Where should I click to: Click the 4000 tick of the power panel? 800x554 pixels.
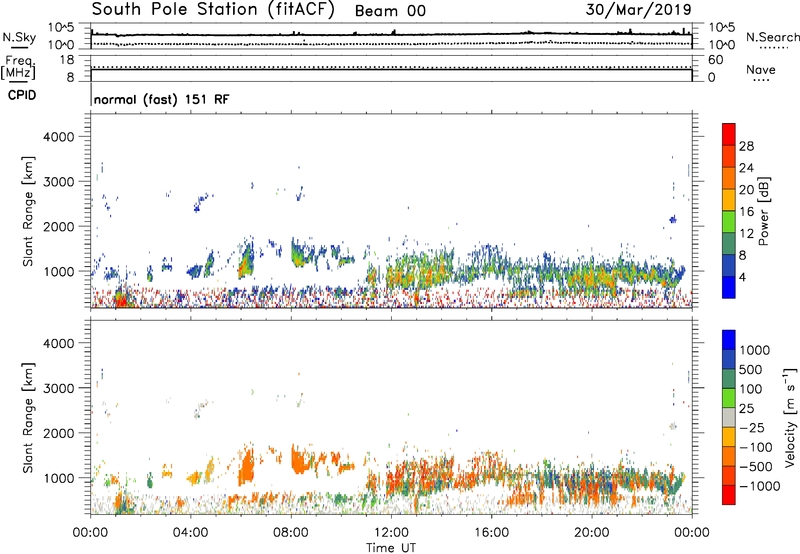coord(58,137)
